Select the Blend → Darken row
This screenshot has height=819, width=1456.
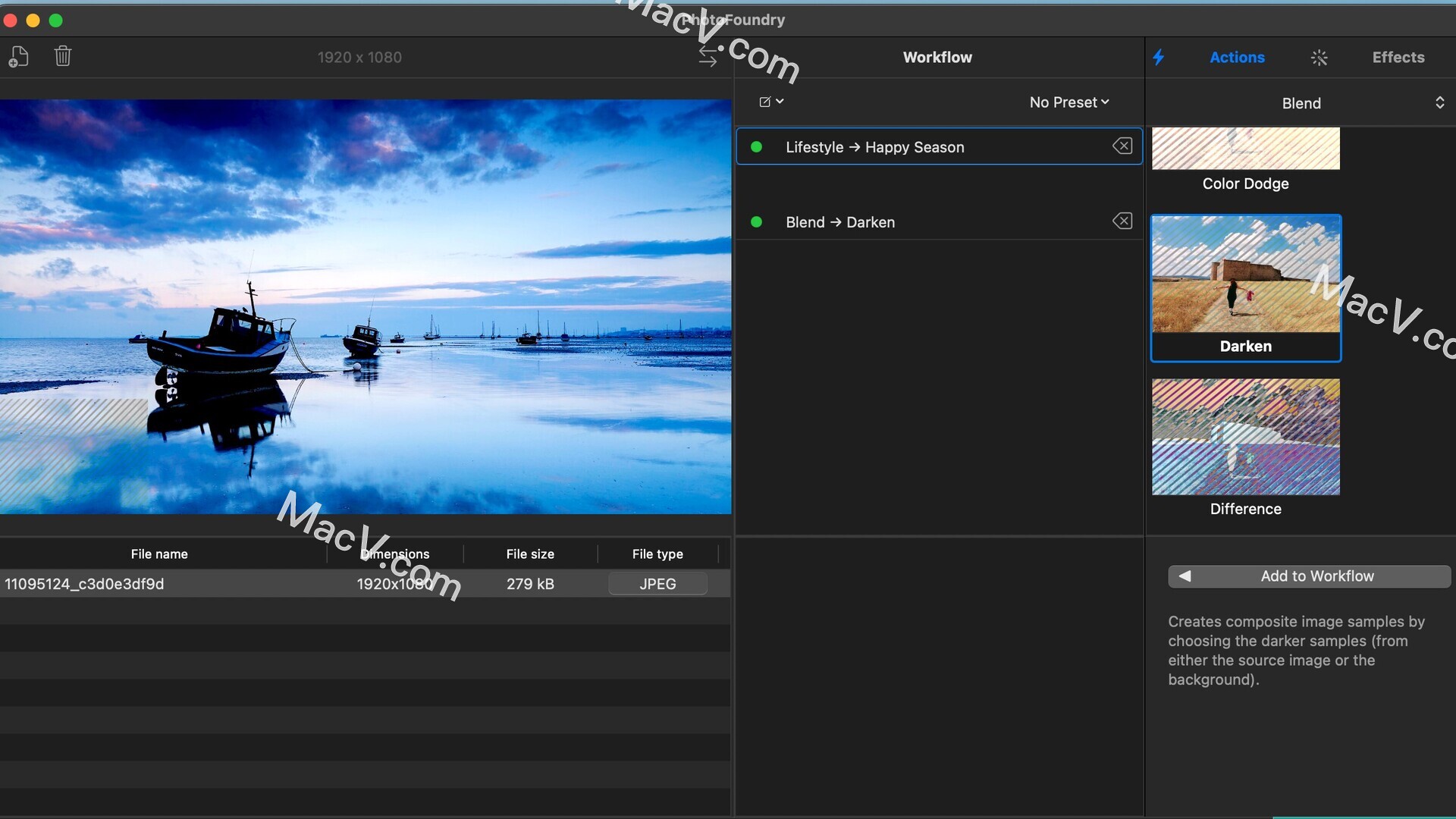(x=939, y=222)
